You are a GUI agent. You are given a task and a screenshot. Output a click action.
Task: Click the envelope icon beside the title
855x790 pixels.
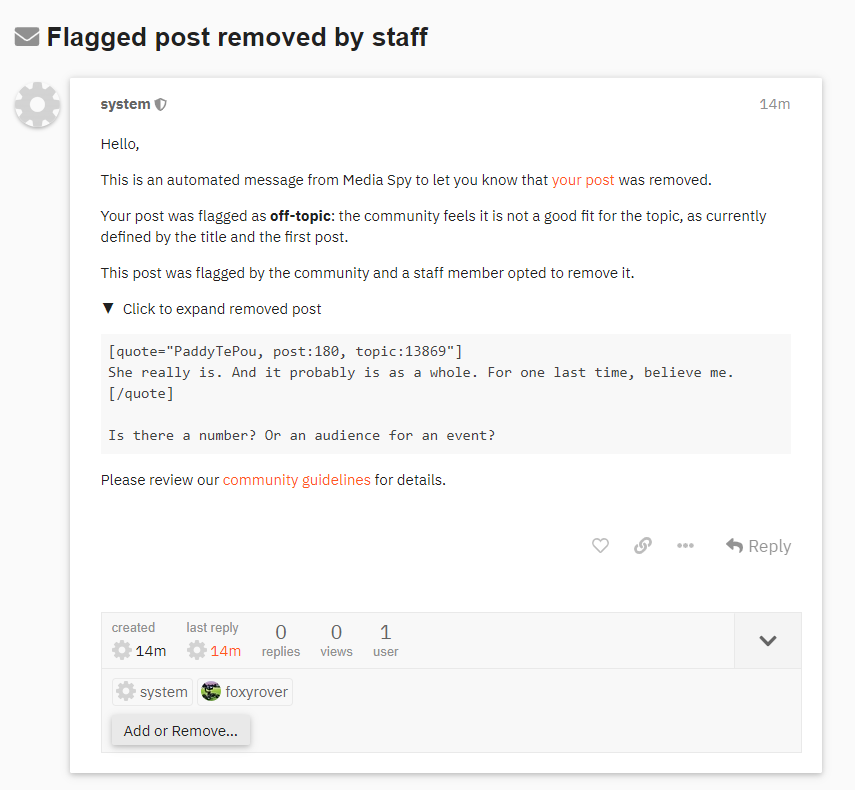point(27,38)
